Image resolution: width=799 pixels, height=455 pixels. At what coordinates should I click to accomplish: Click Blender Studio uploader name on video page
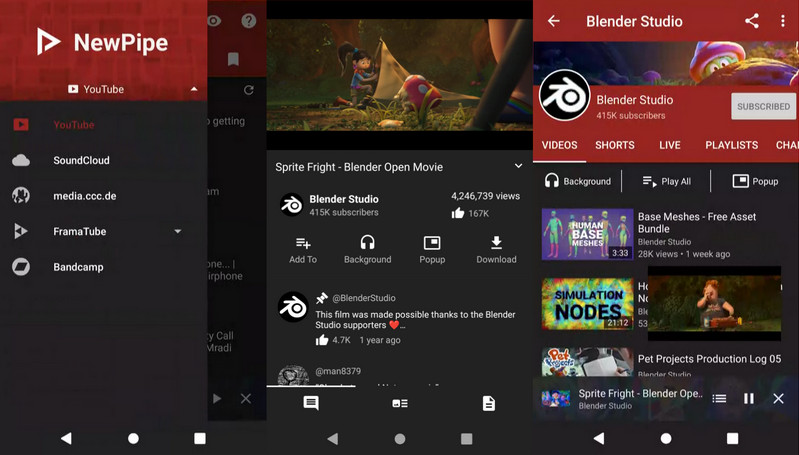344,199
